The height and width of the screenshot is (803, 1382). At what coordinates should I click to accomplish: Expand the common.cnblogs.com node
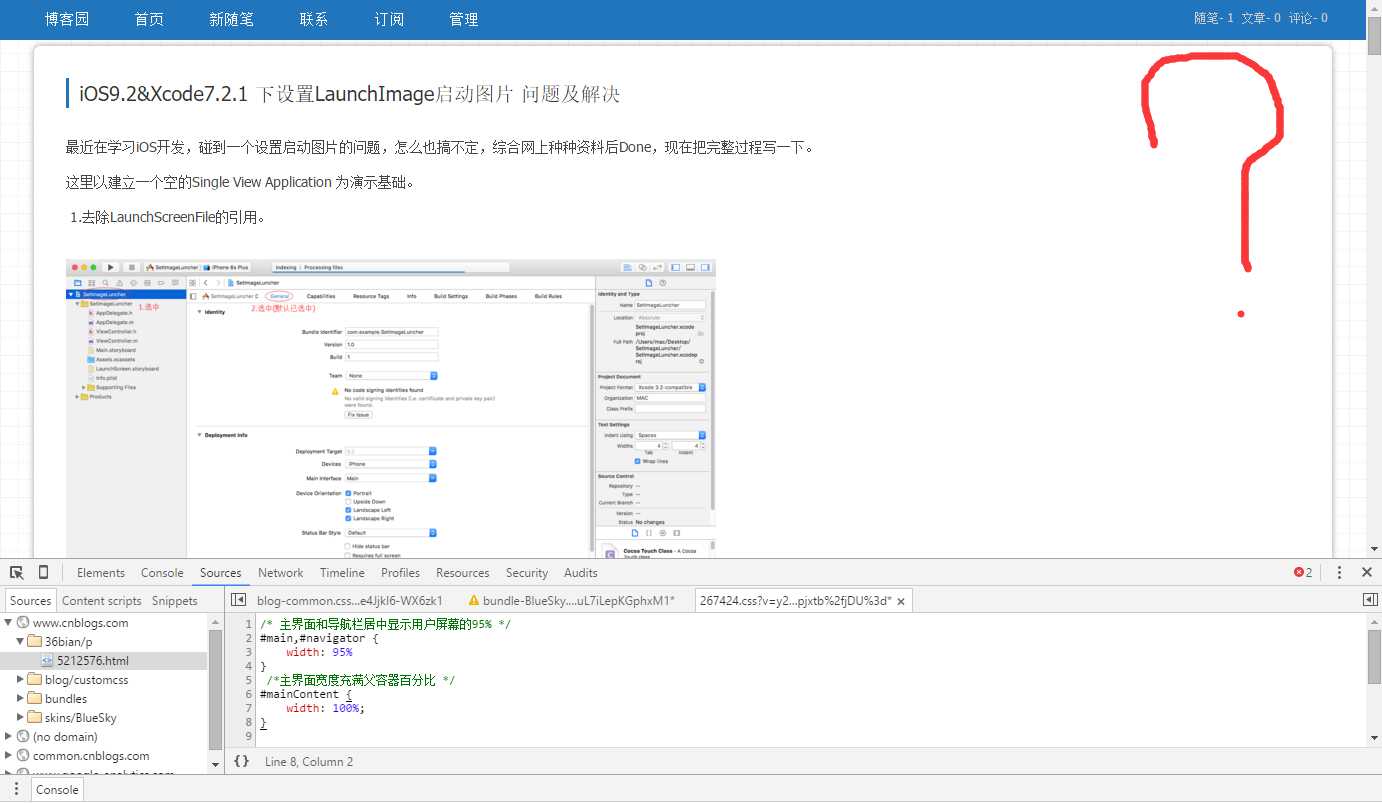tap(9, 756)
